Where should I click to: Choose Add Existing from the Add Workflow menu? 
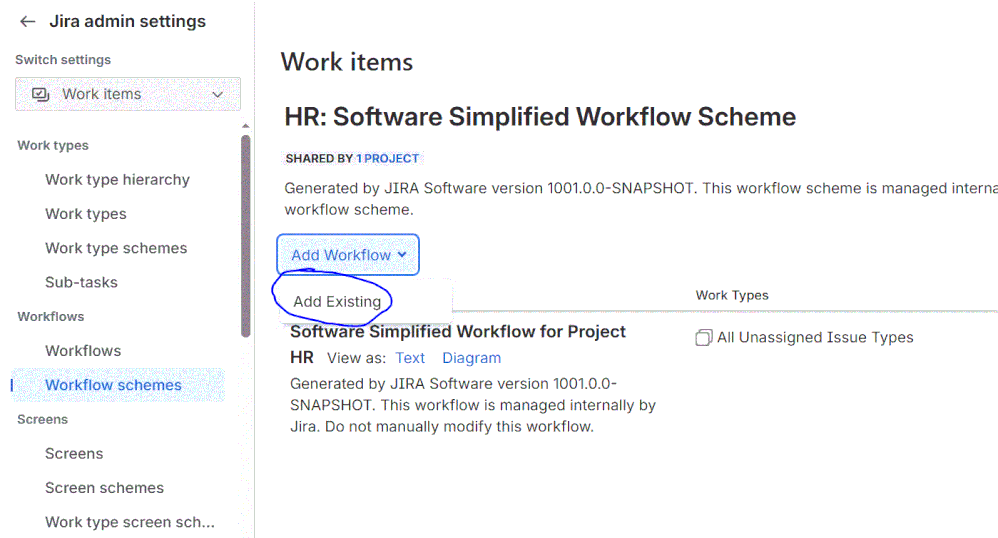click(337, 302)
